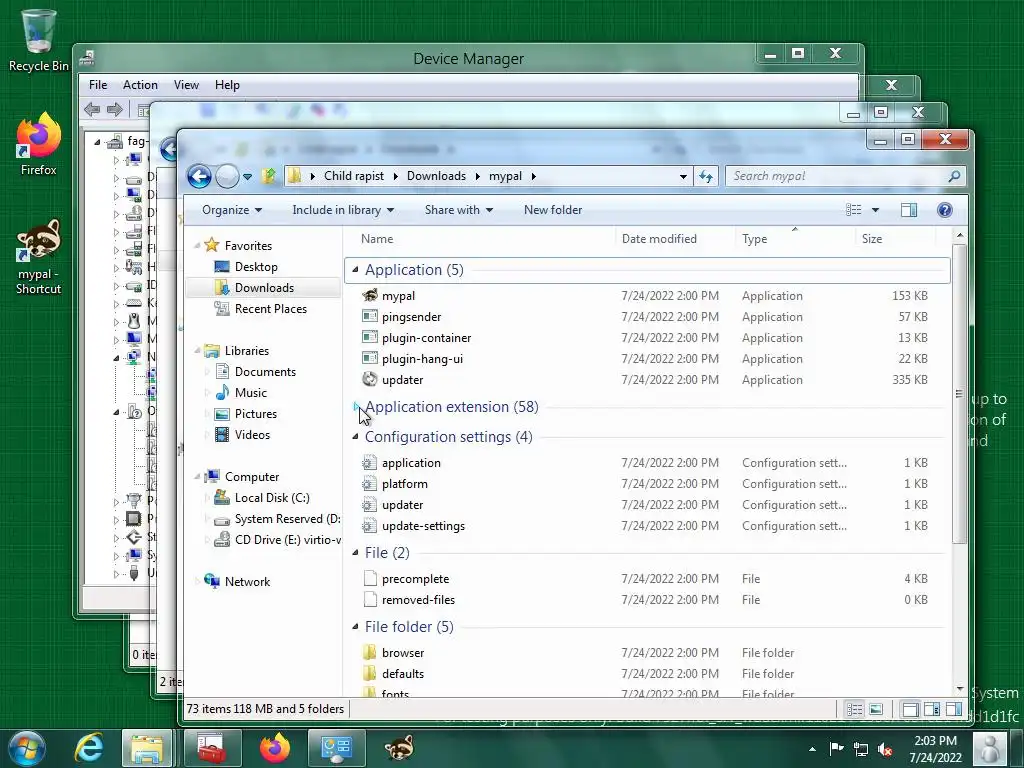Sort by the Date modified column header
This screenshot has width=1024, height=768.
coord(675,238)
